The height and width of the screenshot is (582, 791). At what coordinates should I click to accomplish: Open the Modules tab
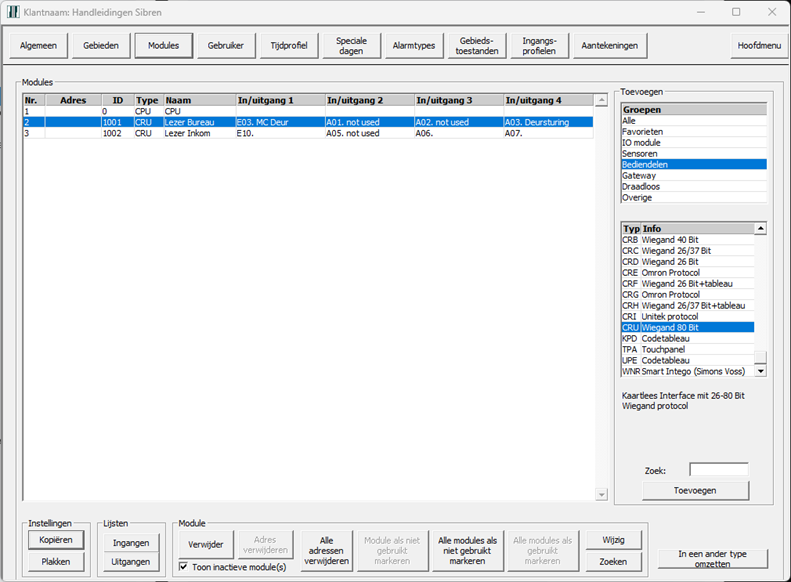pos(163,45)
